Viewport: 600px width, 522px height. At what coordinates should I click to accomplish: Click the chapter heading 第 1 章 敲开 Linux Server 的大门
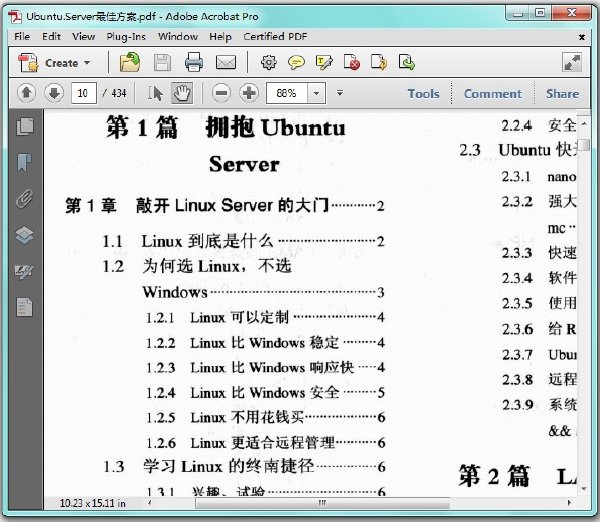click(x=225, y=206)
